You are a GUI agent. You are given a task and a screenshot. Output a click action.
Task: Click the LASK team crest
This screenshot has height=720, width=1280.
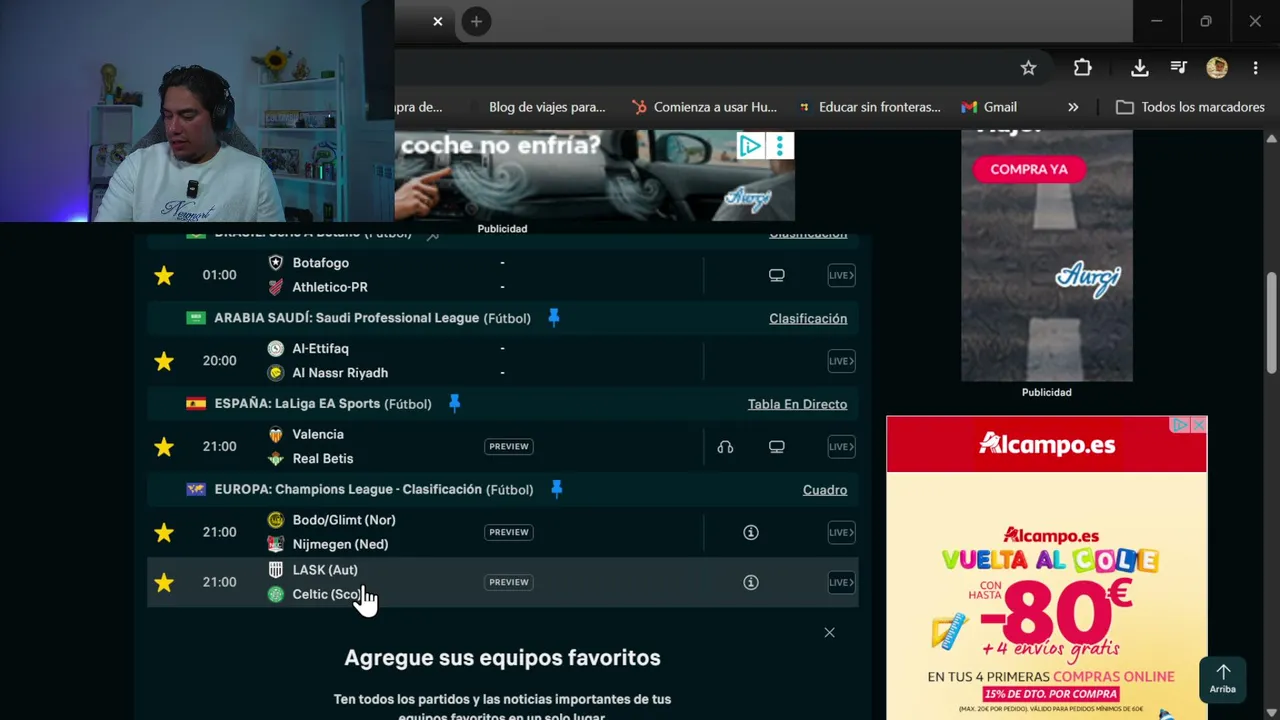pyautogui.click(x=276, y=570)
